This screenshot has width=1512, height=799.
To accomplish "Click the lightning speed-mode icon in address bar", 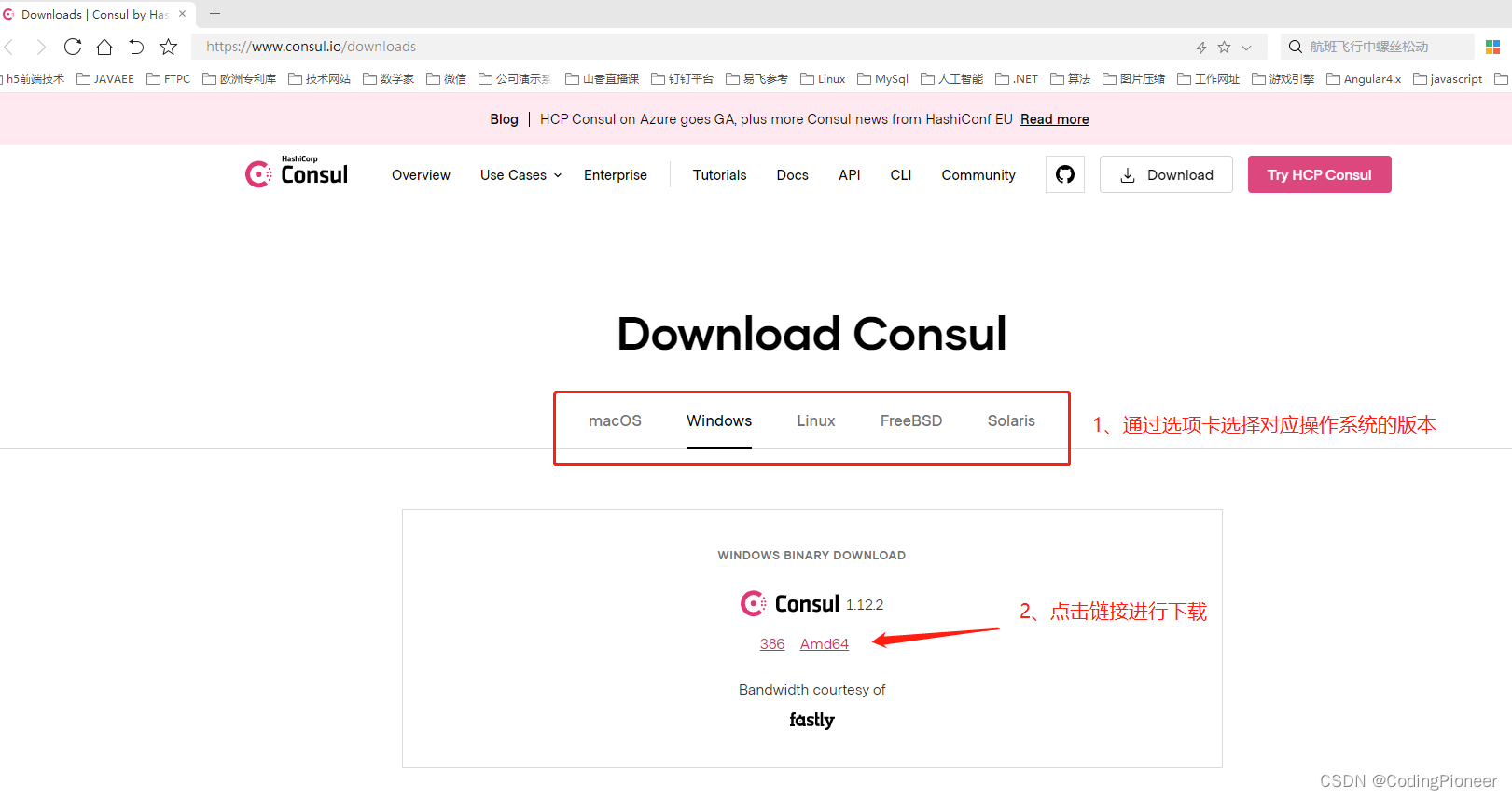I will [1201, 47].
